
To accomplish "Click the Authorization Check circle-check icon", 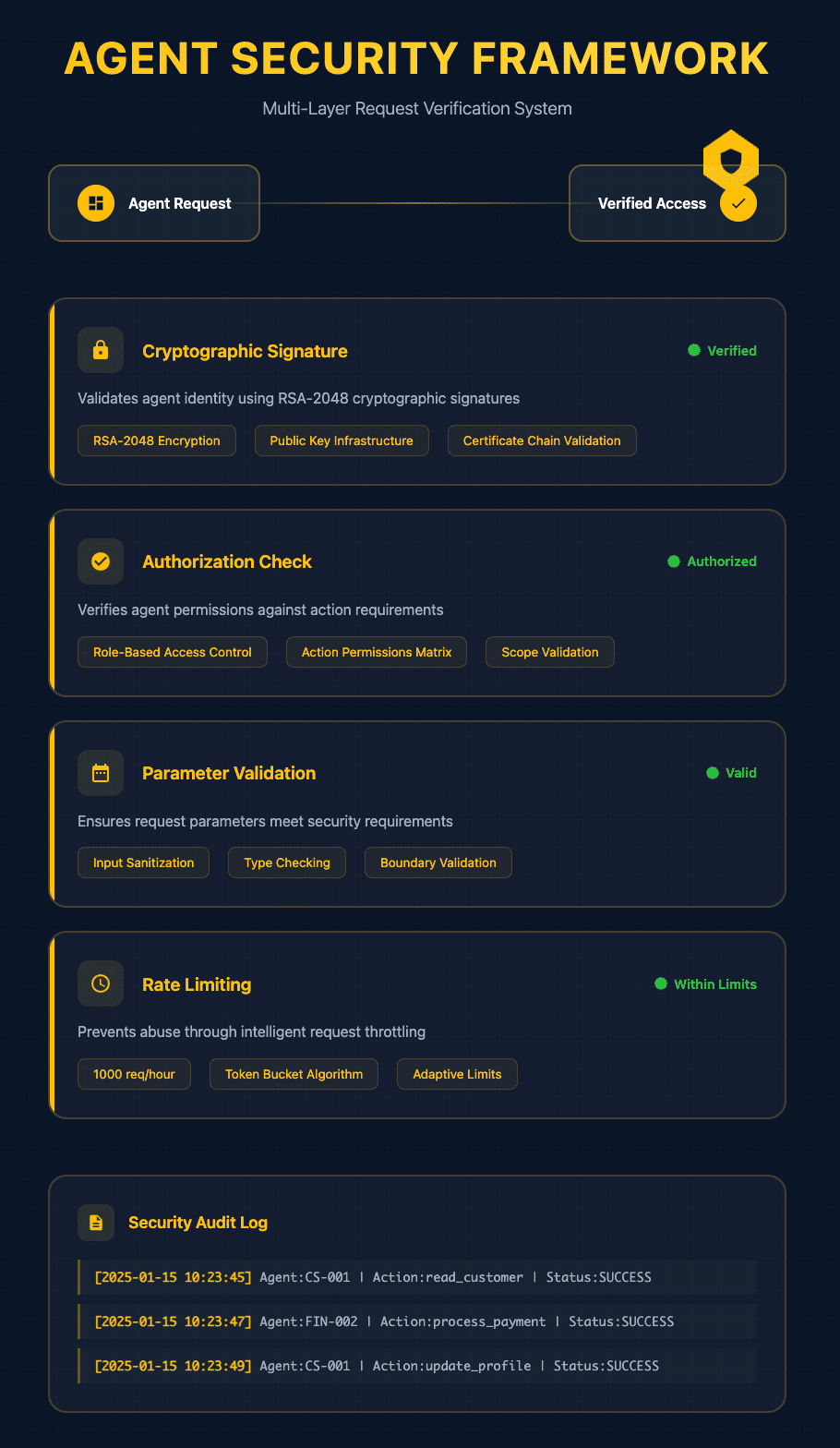I will coord(101,561).
